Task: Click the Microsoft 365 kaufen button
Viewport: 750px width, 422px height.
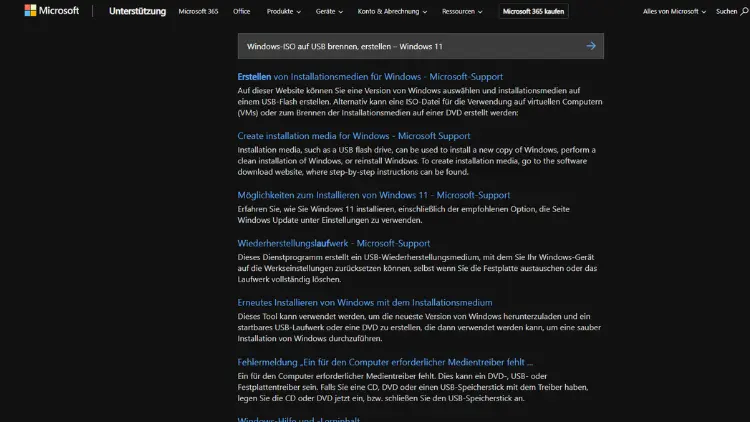Action: pyautogui.click(x=533, y=11)
